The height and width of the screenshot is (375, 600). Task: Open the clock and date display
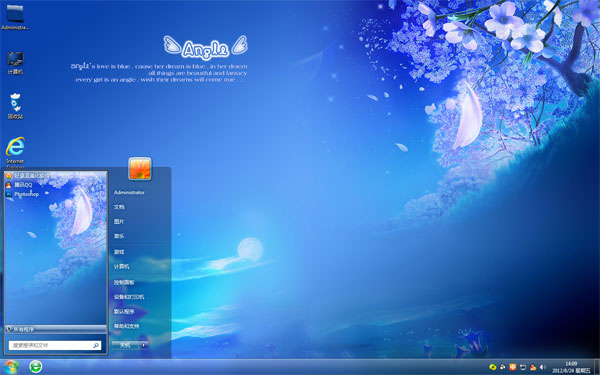pyautogui.click(x=571, y=367)
